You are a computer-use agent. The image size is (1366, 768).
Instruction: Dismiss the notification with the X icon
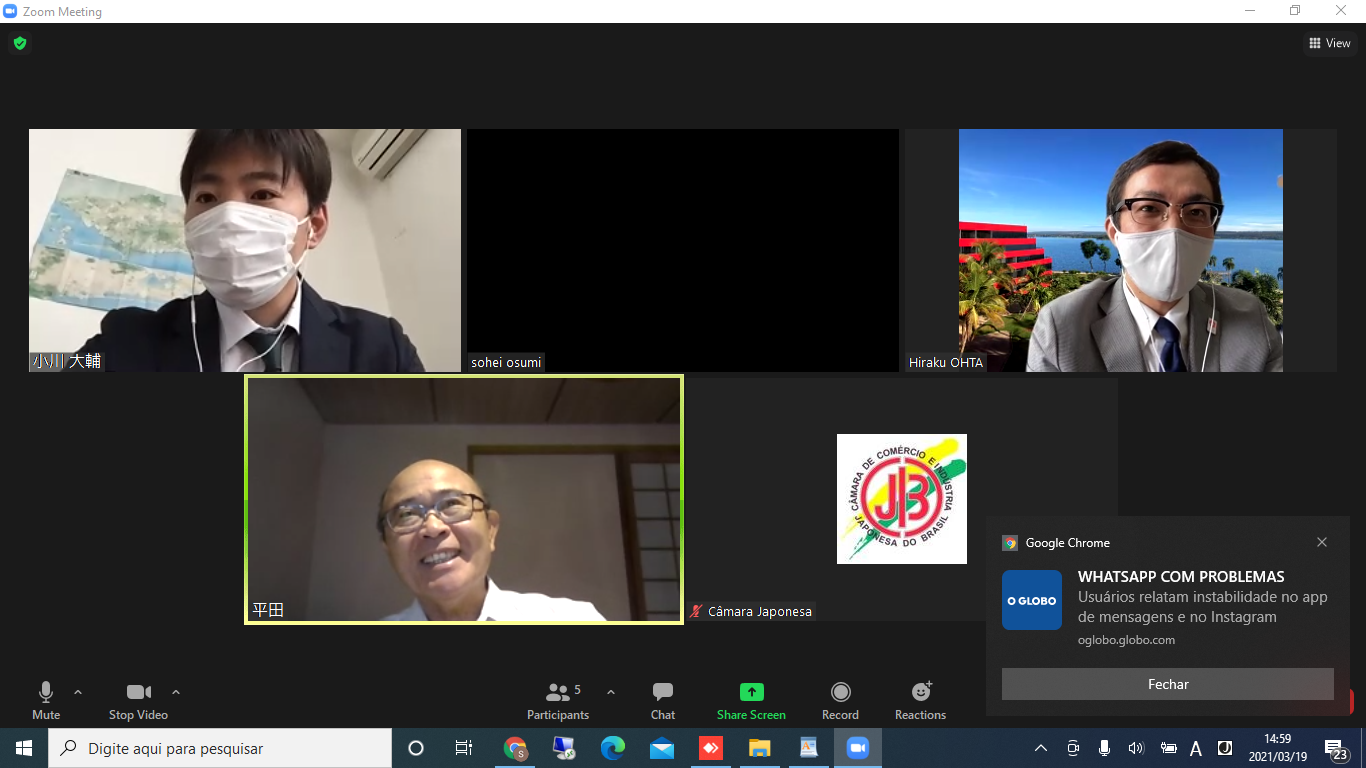coord(1322,542)
